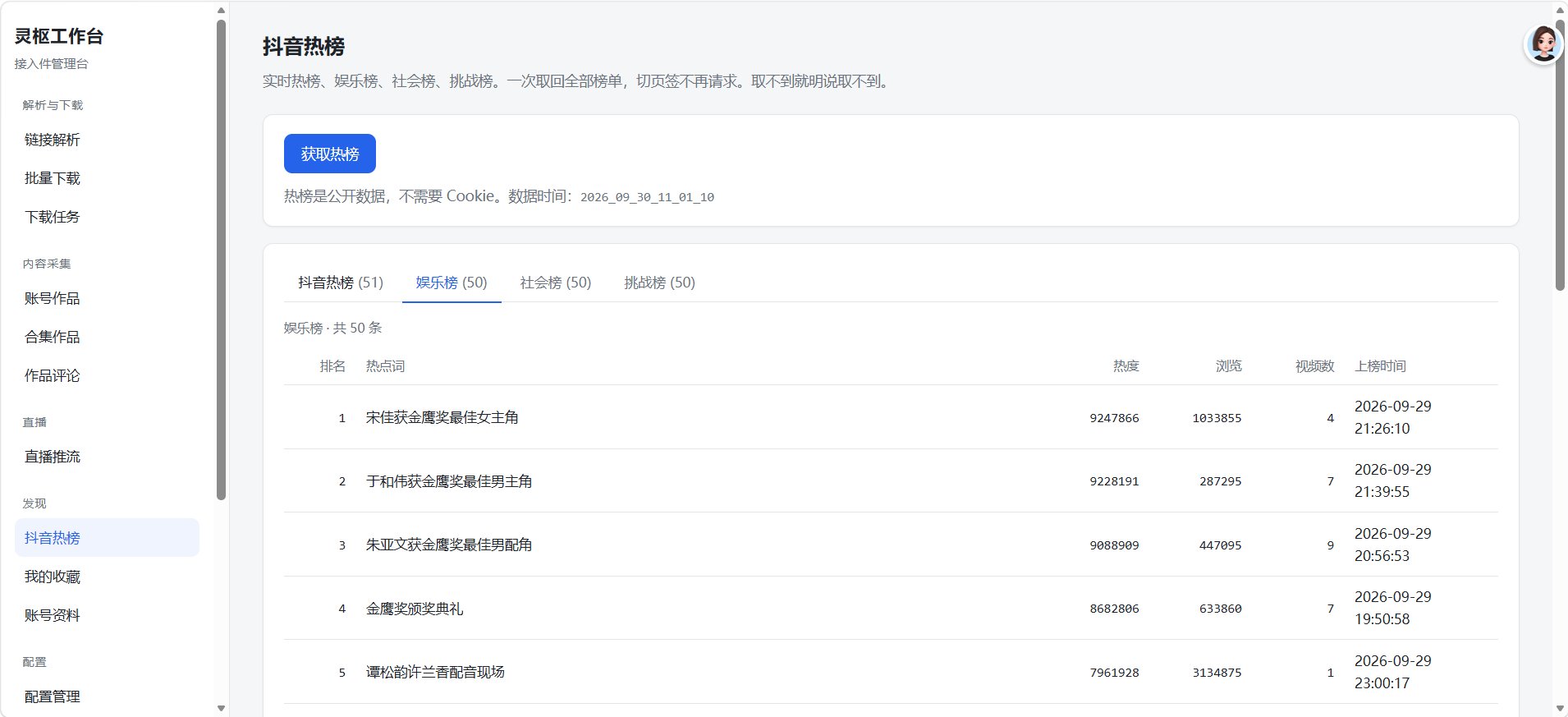1568x717 pixels.
Task: Click hot topic 朱亚文获金鹰奖最佳男配角
Action: tap(449, 545)
